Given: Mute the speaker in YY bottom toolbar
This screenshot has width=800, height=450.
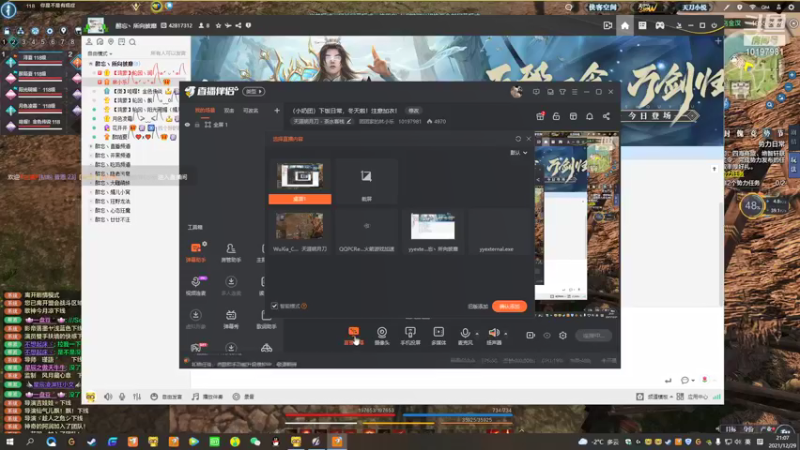Looking at the screenshot, I should (x=108, y=396).
